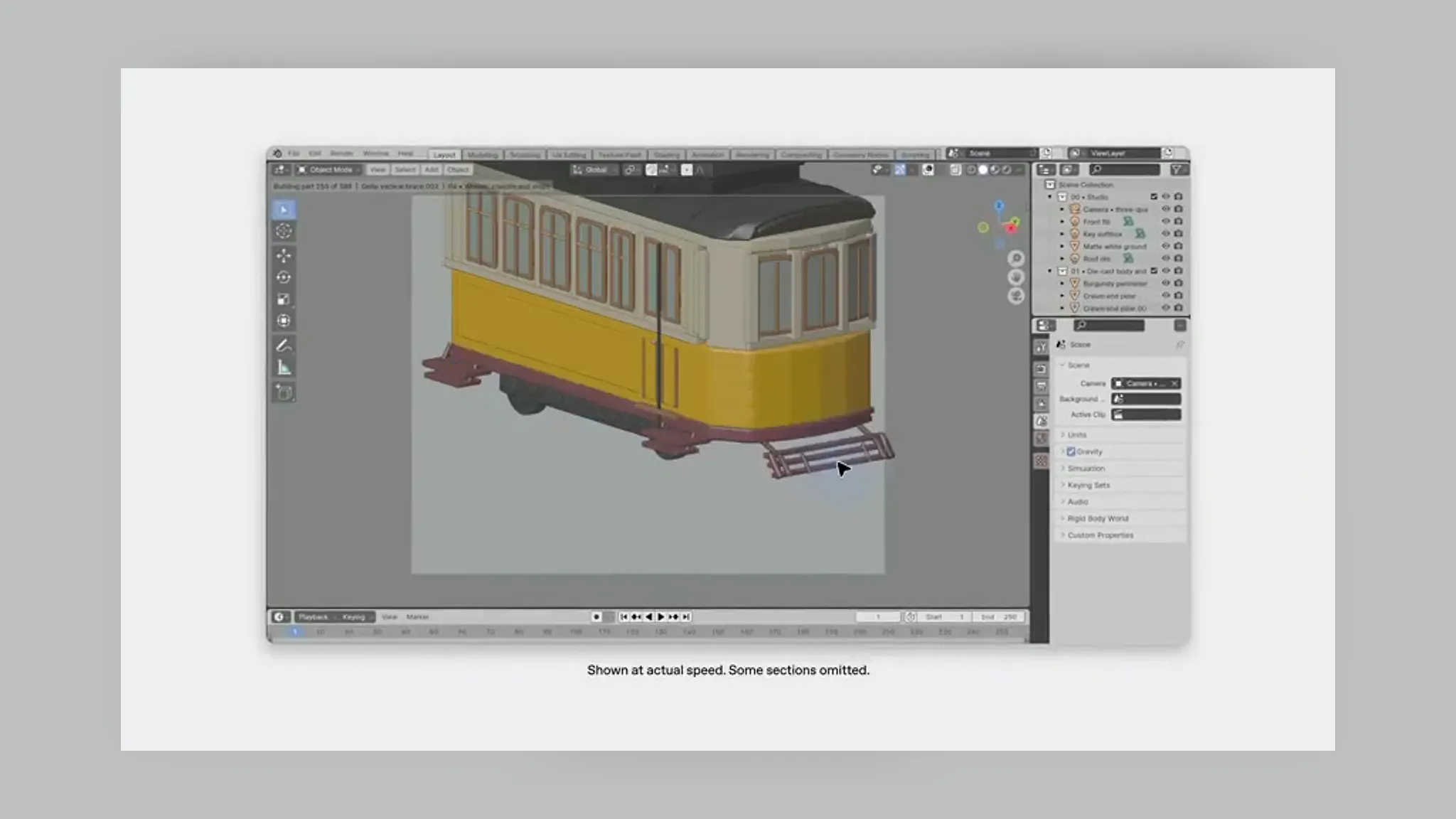Activate the Move tool
1456x819 pixels.
(x=284, y=255)
